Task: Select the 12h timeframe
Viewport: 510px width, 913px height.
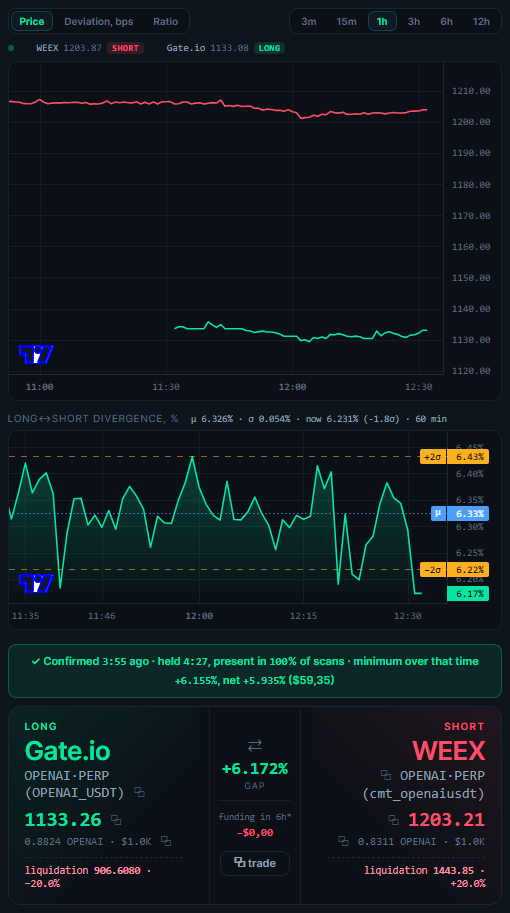Action: point(481,22)
